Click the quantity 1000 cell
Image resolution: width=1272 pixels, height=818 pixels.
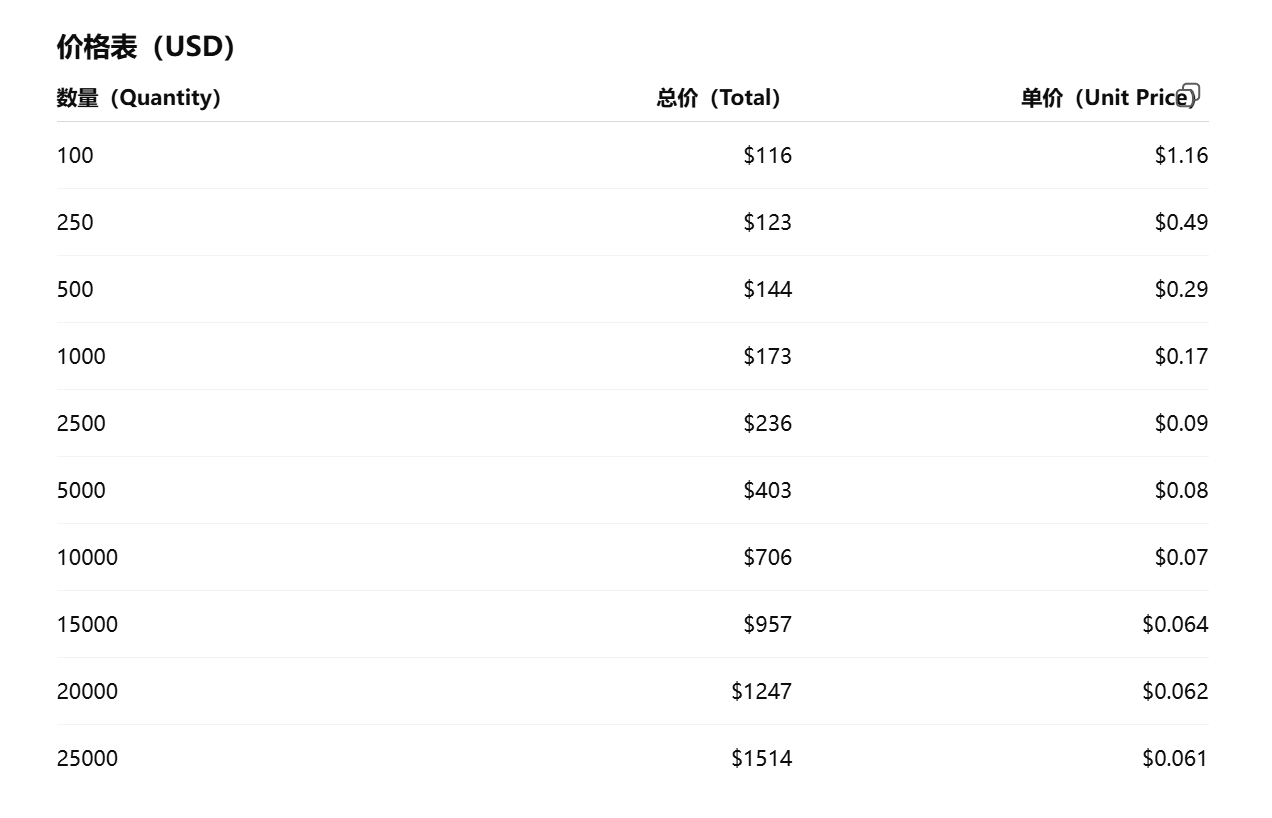pyautogui.click(x=81, y=356)
